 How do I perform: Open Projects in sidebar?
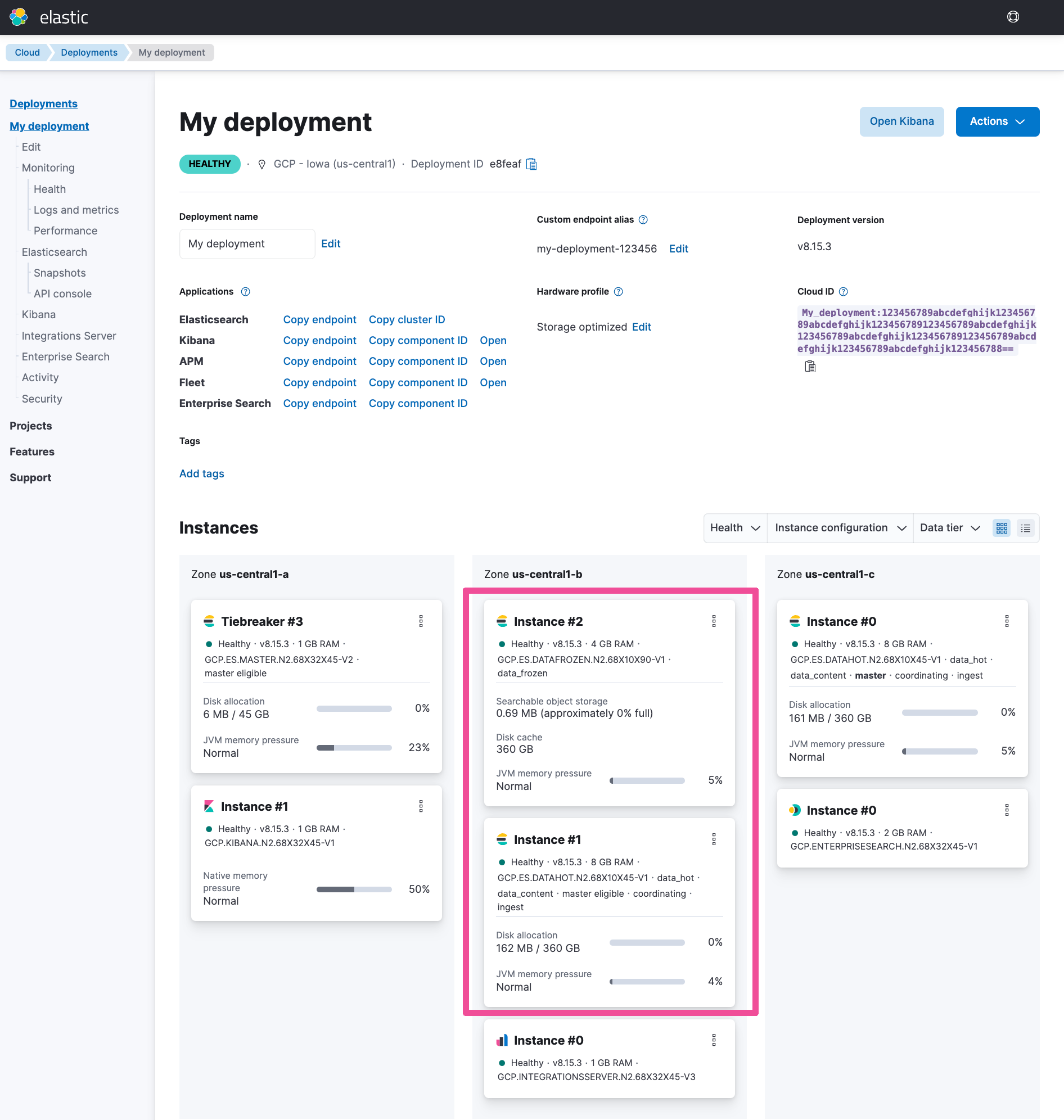(30, 426)
